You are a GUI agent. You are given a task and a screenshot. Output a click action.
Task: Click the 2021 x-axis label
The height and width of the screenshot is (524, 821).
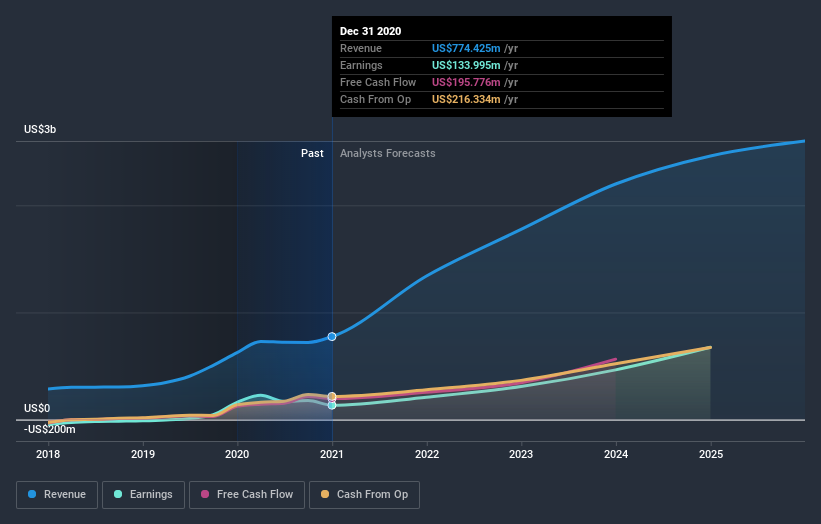[332, 454]
